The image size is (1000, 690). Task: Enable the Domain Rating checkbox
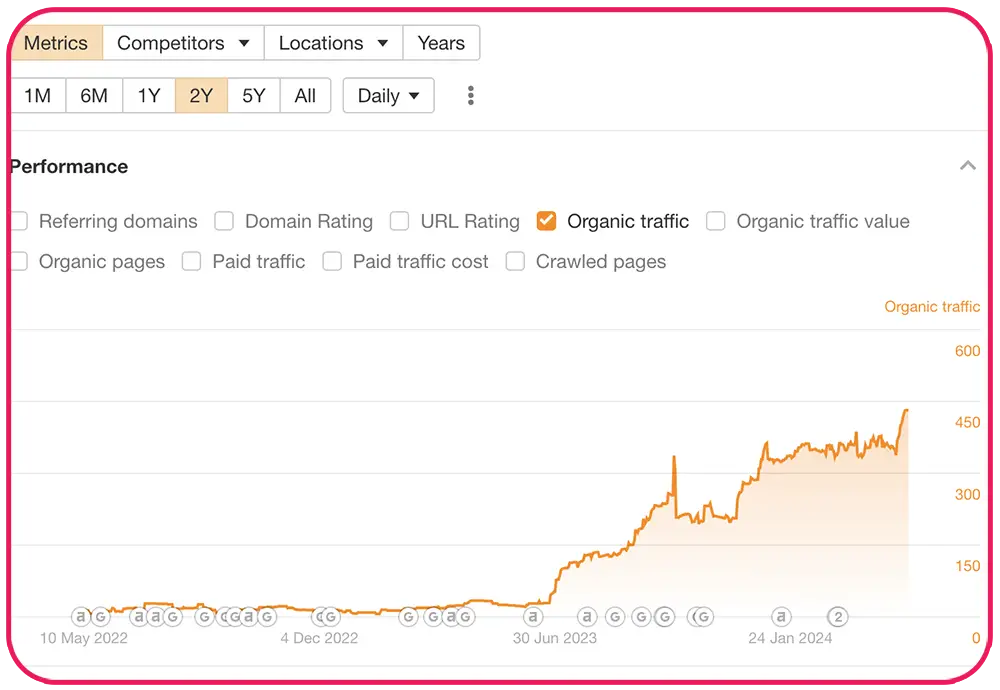click(x=224, y=221)
